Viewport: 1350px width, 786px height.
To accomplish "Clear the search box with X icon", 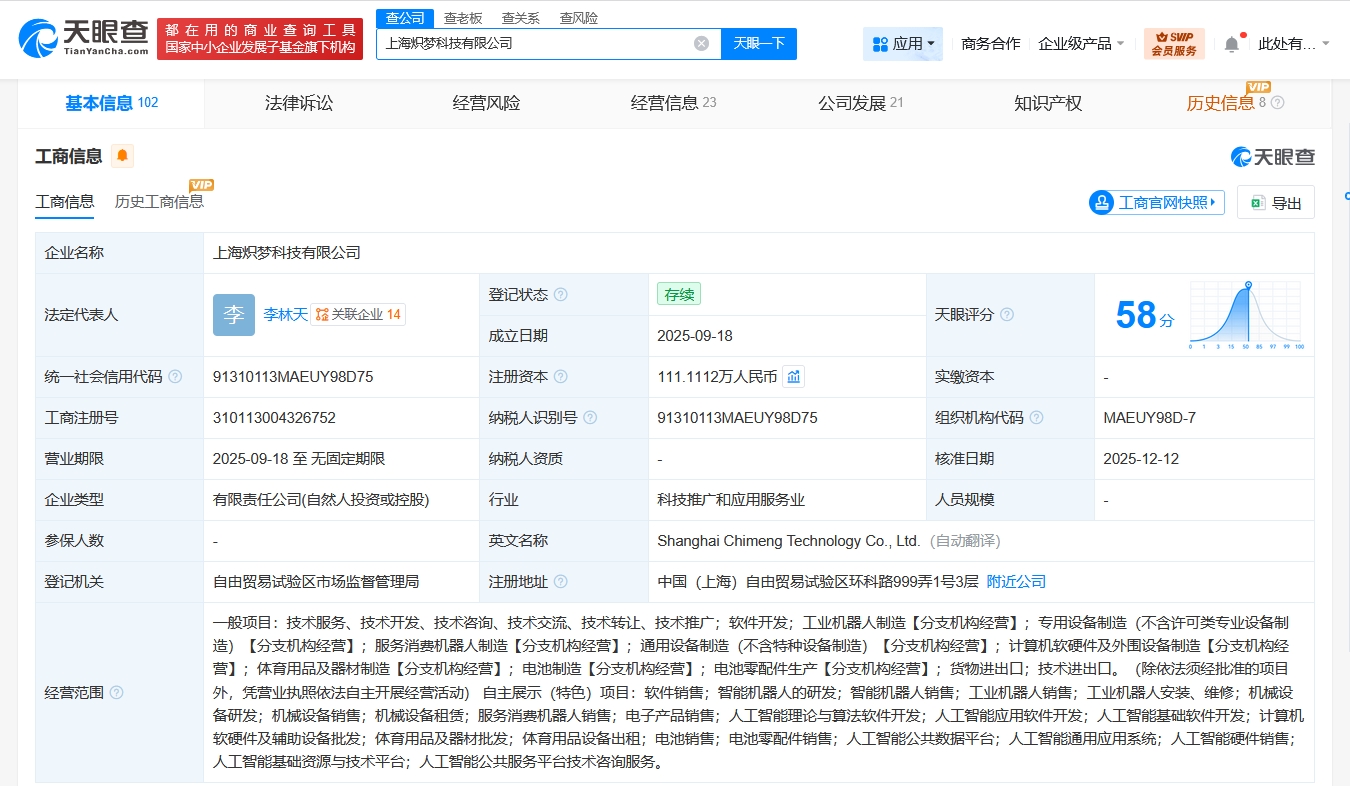I will click(701, 44).
